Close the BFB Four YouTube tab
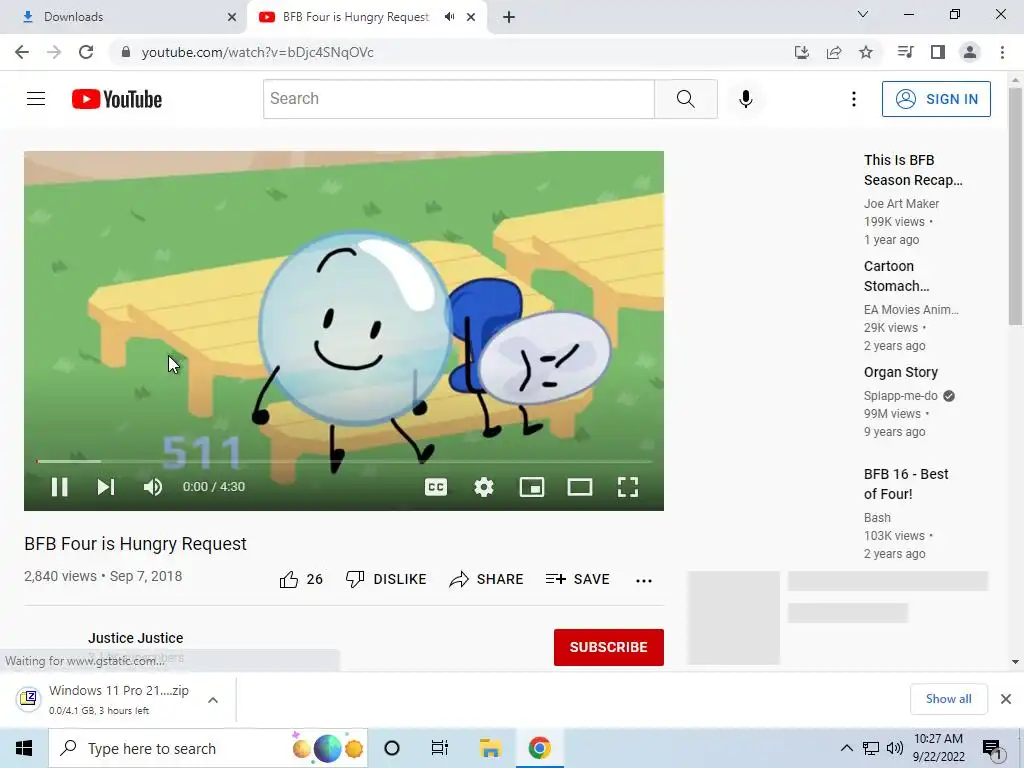Viewport: 1024px width, 768px height. click(x=471, y=17)
